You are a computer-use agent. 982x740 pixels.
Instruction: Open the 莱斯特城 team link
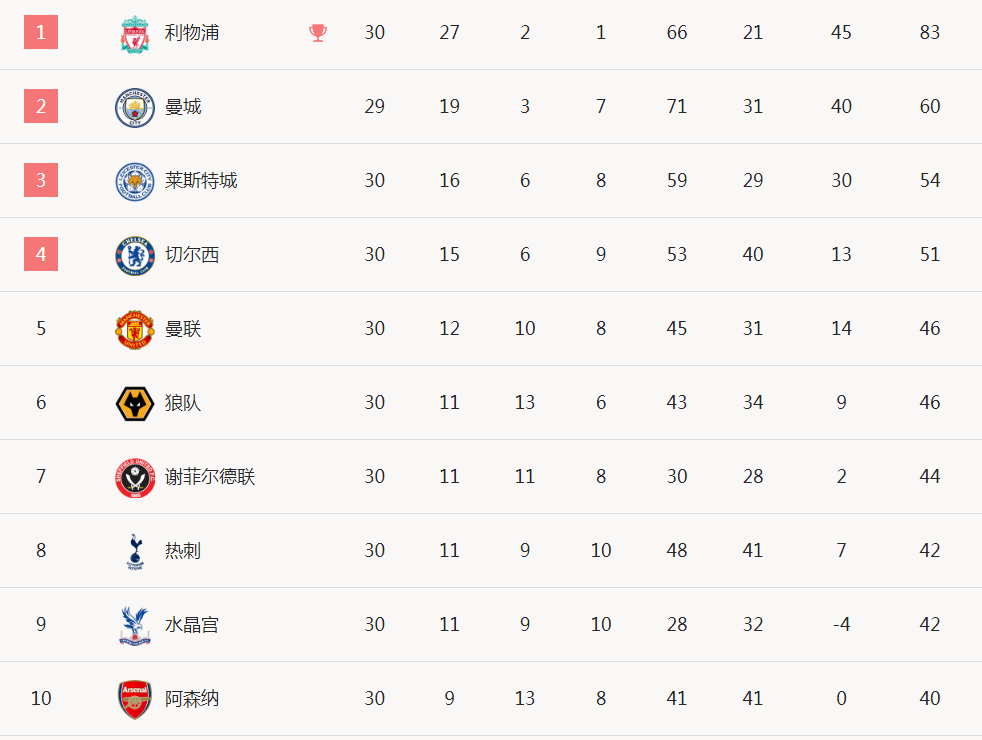[201, 180]
